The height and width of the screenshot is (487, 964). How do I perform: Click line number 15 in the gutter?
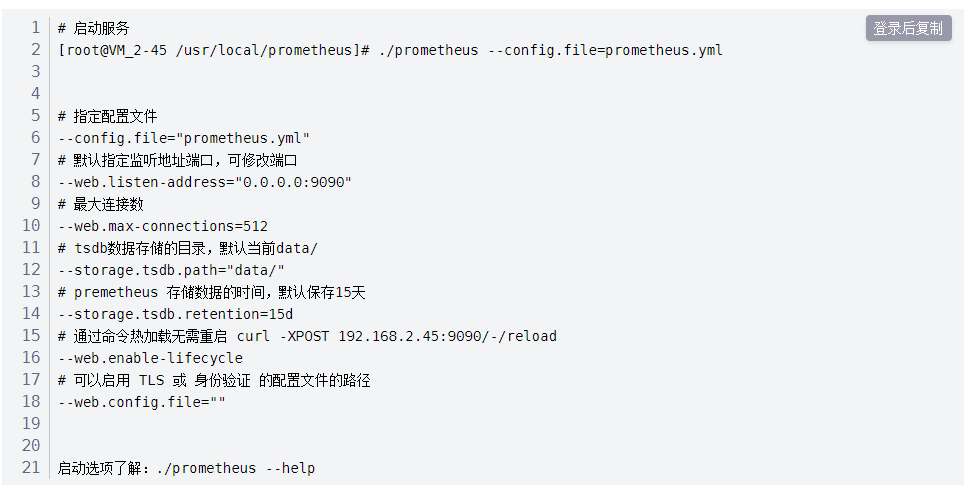click(31, 336)
